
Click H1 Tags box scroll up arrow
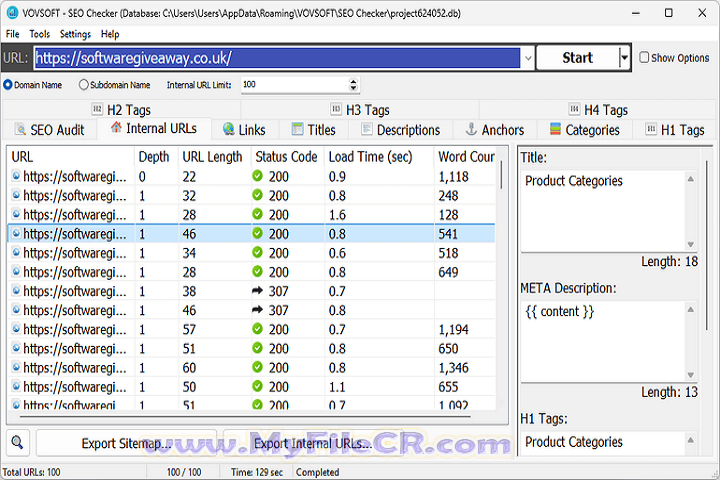(690, 440)
